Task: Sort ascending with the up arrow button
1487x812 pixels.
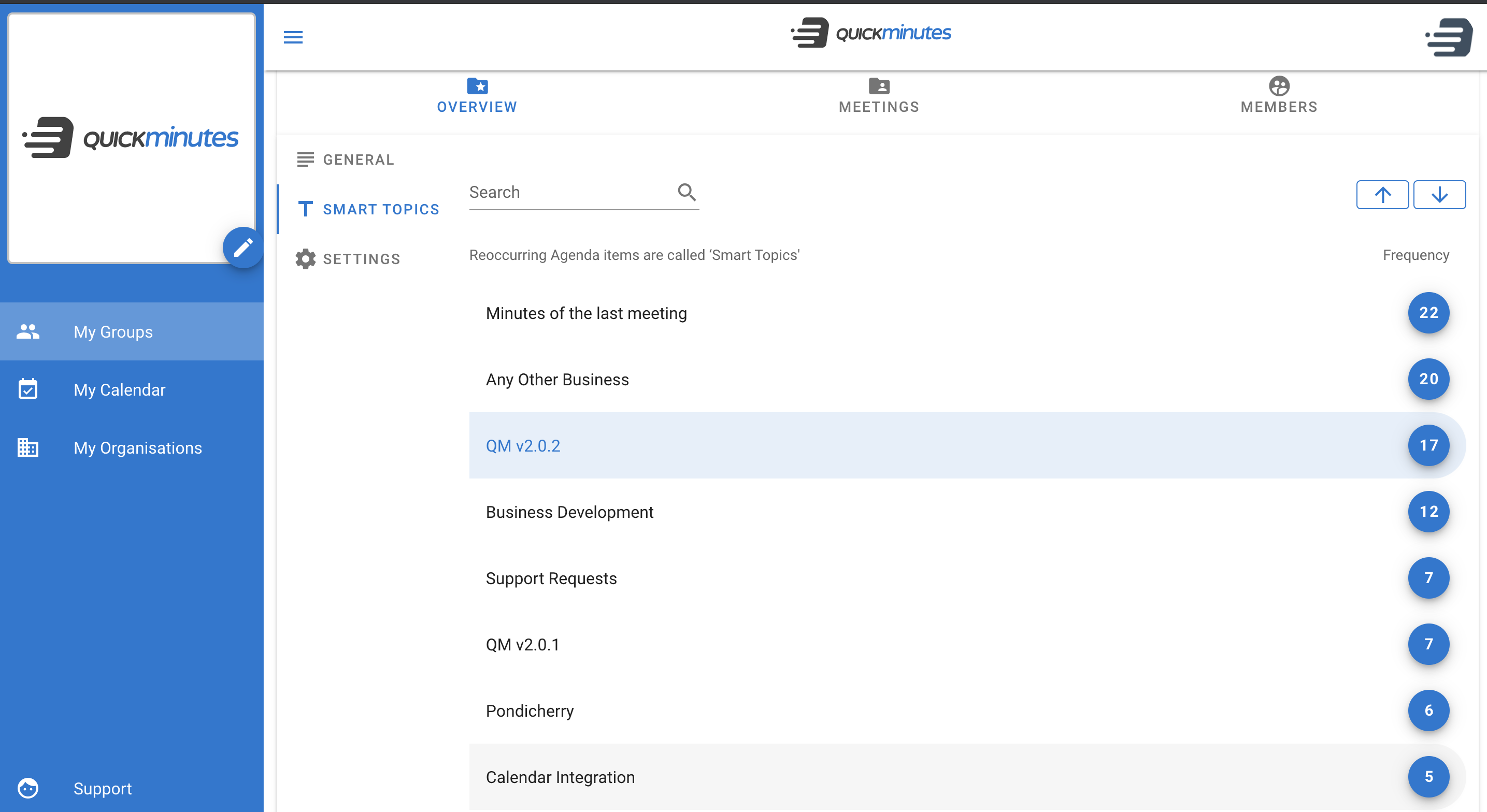Action: (1382, 195)
